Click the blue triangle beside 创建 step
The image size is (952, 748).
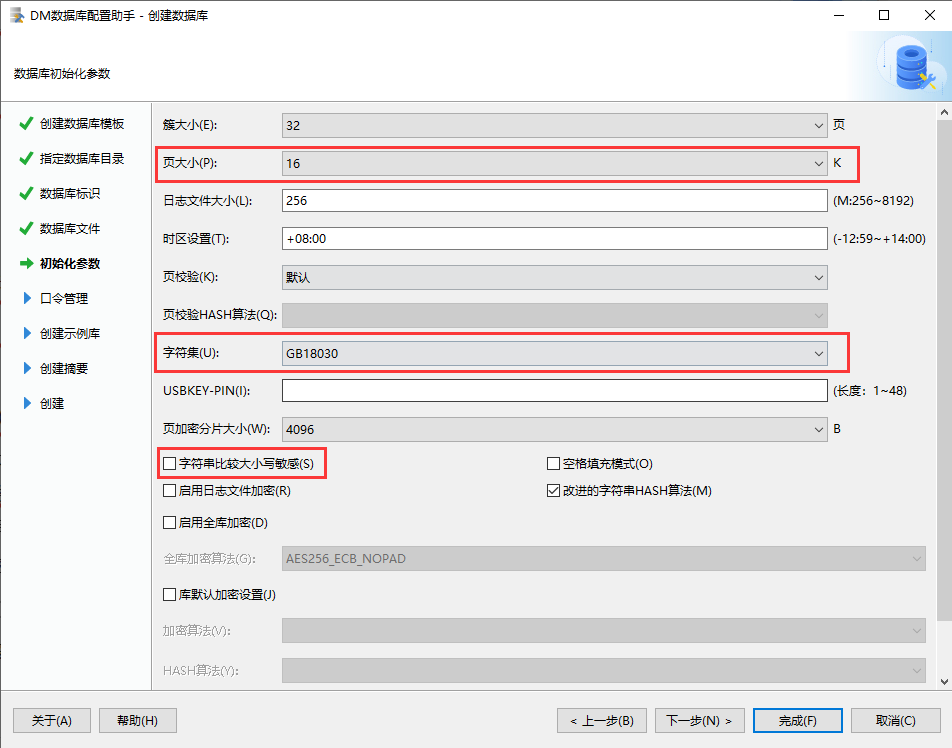pyautogui.click(x=27, y=403)
